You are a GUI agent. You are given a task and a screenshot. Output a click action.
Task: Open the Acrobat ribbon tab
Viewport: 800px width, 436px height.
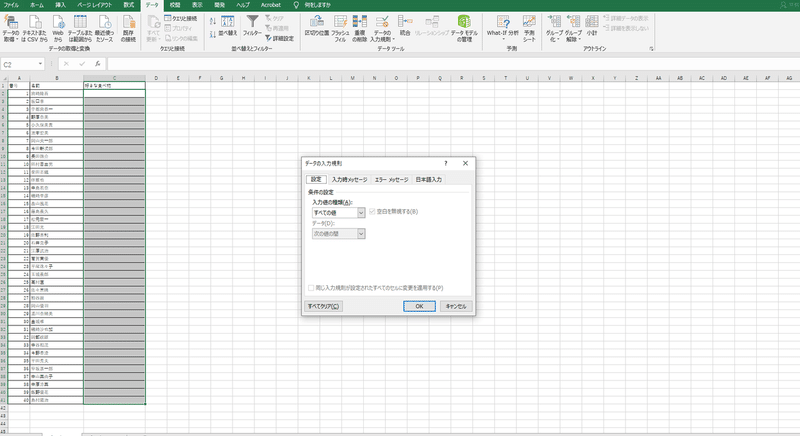pos(271,5)
